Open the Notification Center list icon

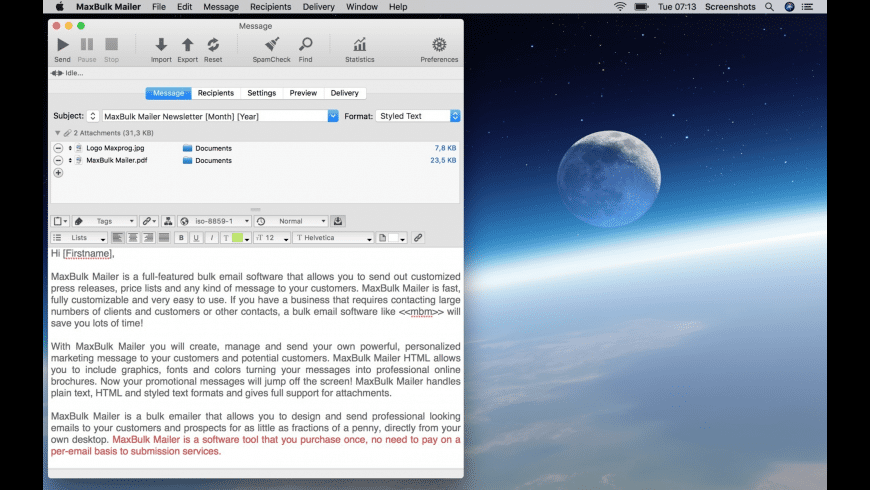[807, 7]
